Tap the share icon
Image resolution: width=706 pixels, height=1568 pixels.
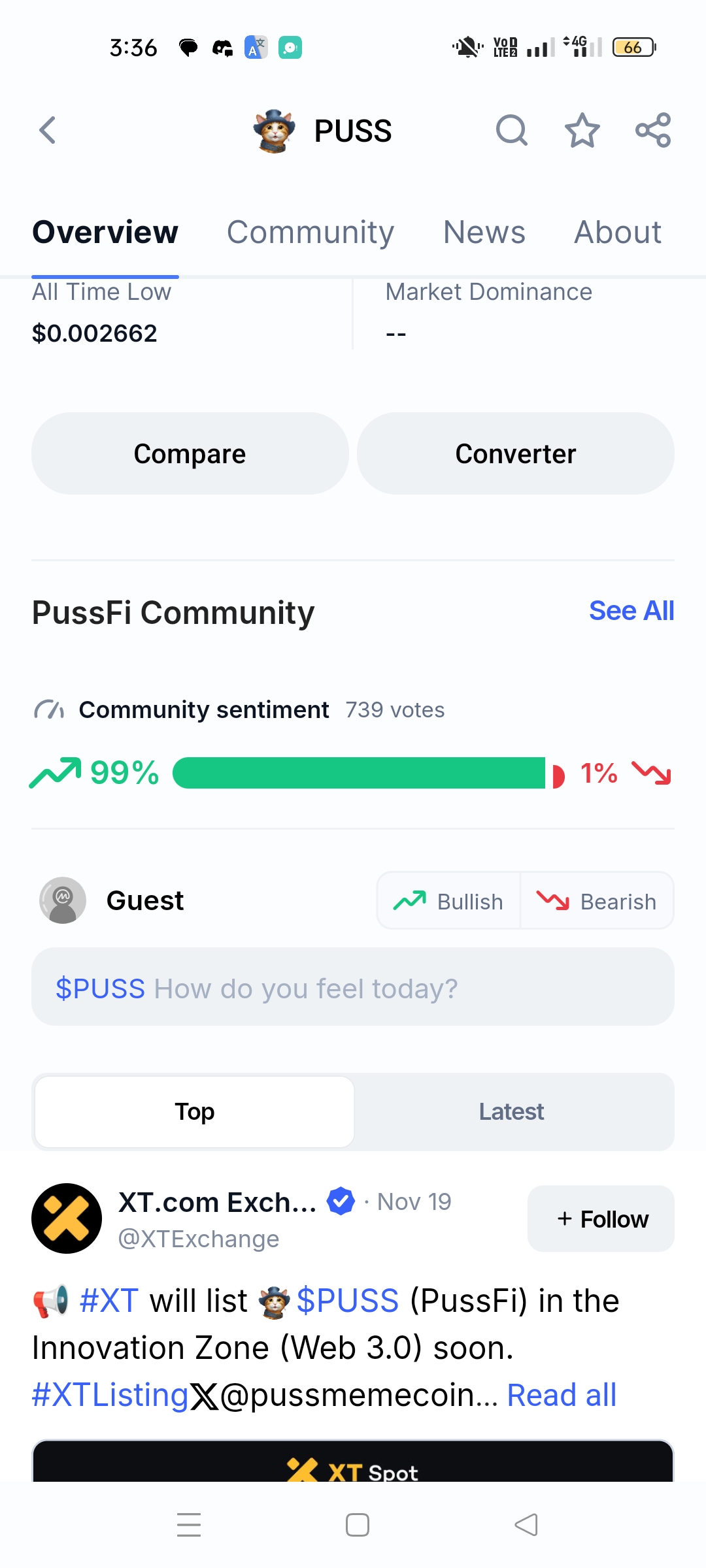point(653,130)
